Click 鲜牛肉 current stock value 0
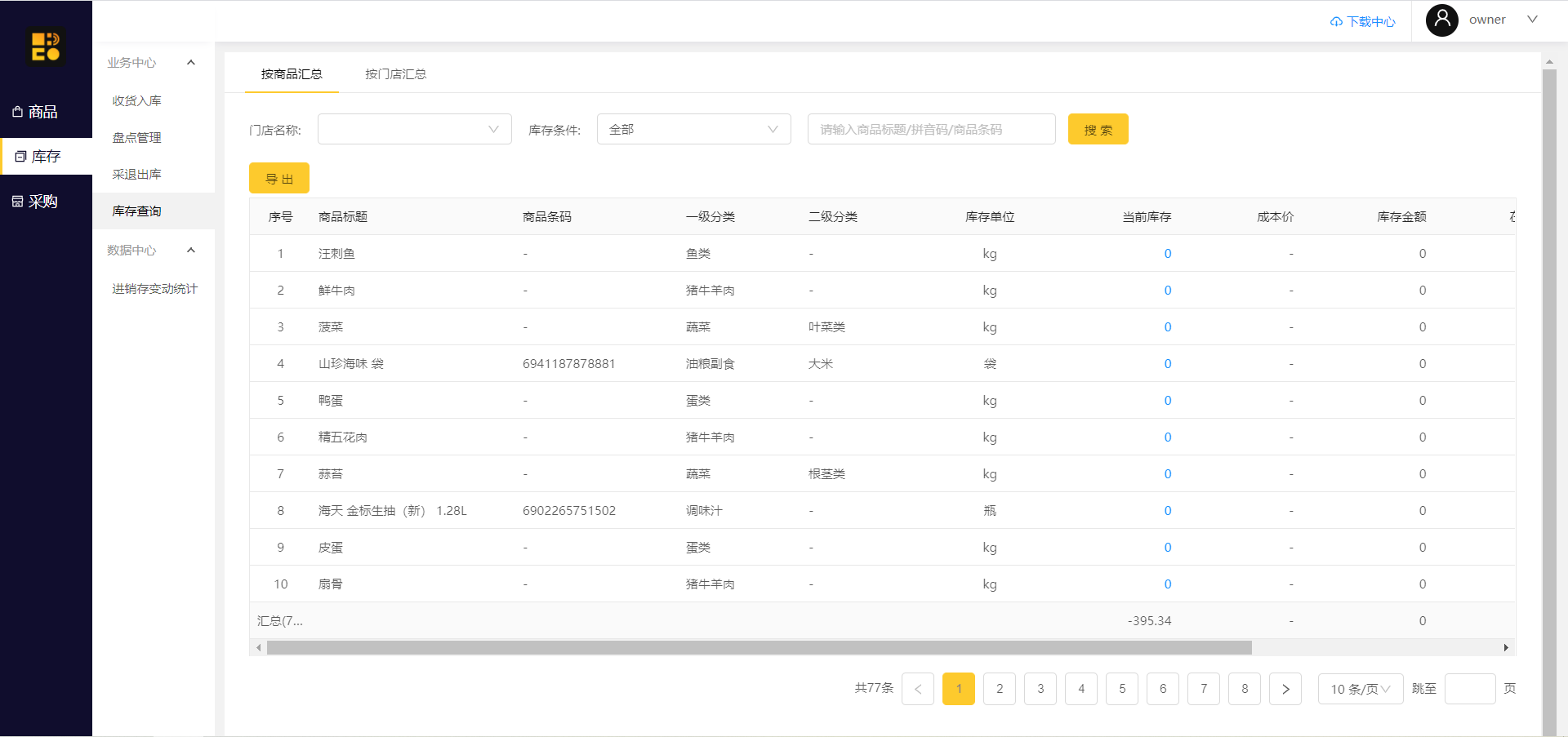Image resolution: width=1568 pixels, height=737 pixels. (1168, 291)
